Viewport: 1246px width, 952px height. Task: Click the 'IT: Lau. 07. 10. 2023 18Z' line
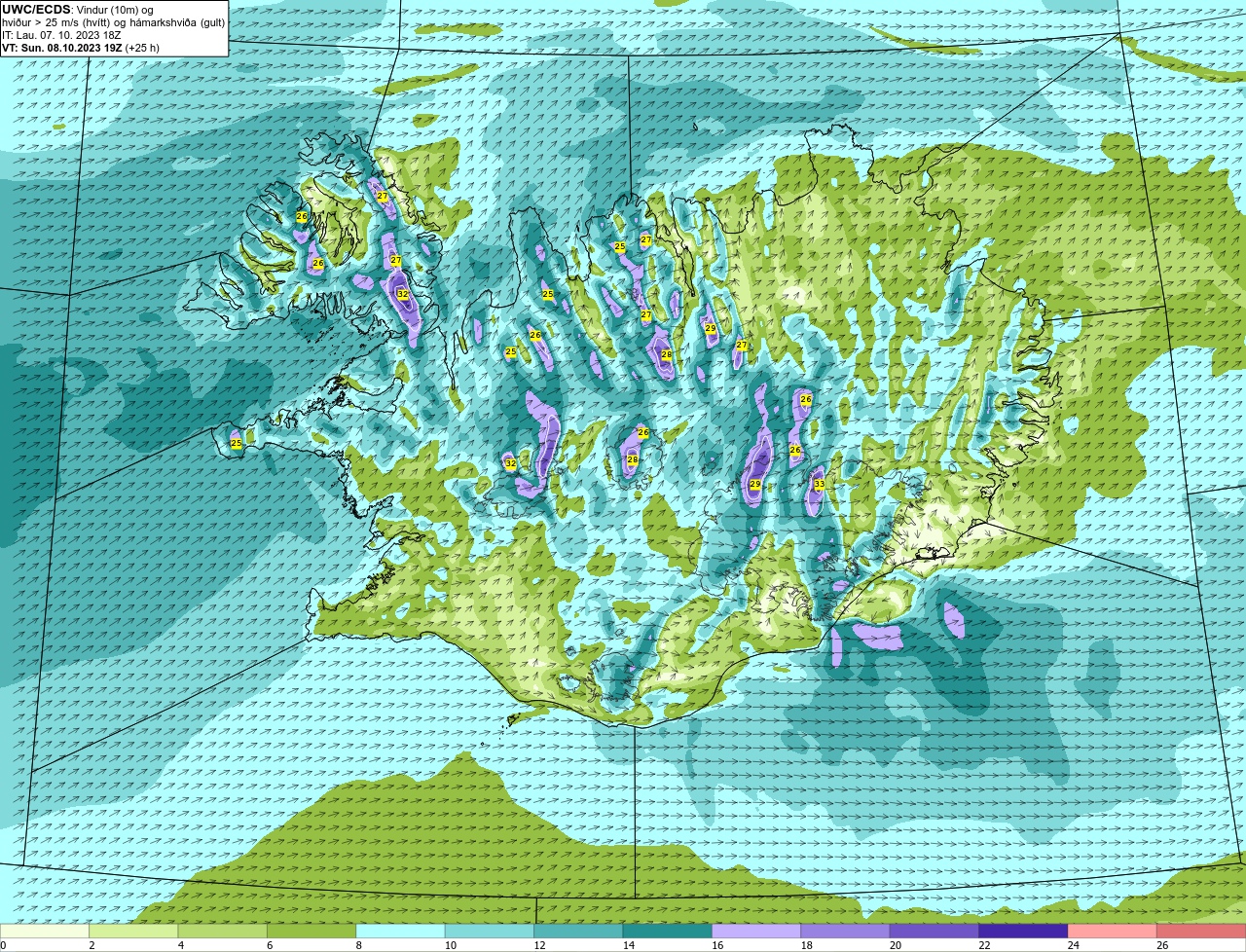pos(60,35)
